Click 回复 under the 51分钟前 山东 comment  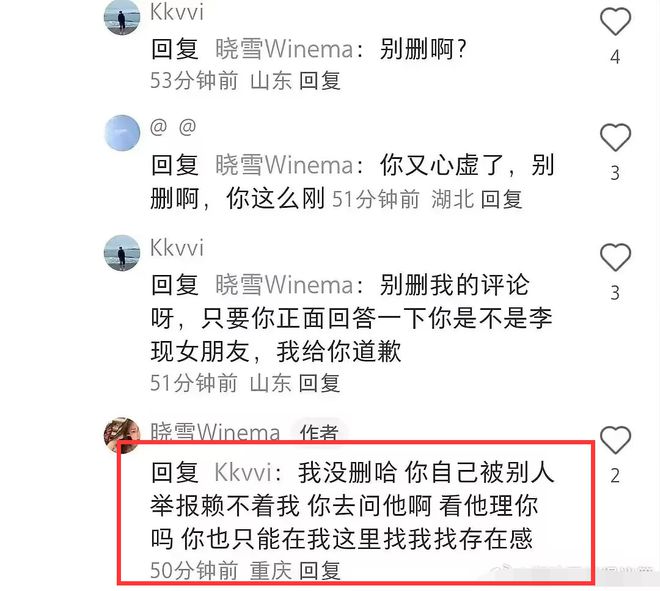click(319, 383)
